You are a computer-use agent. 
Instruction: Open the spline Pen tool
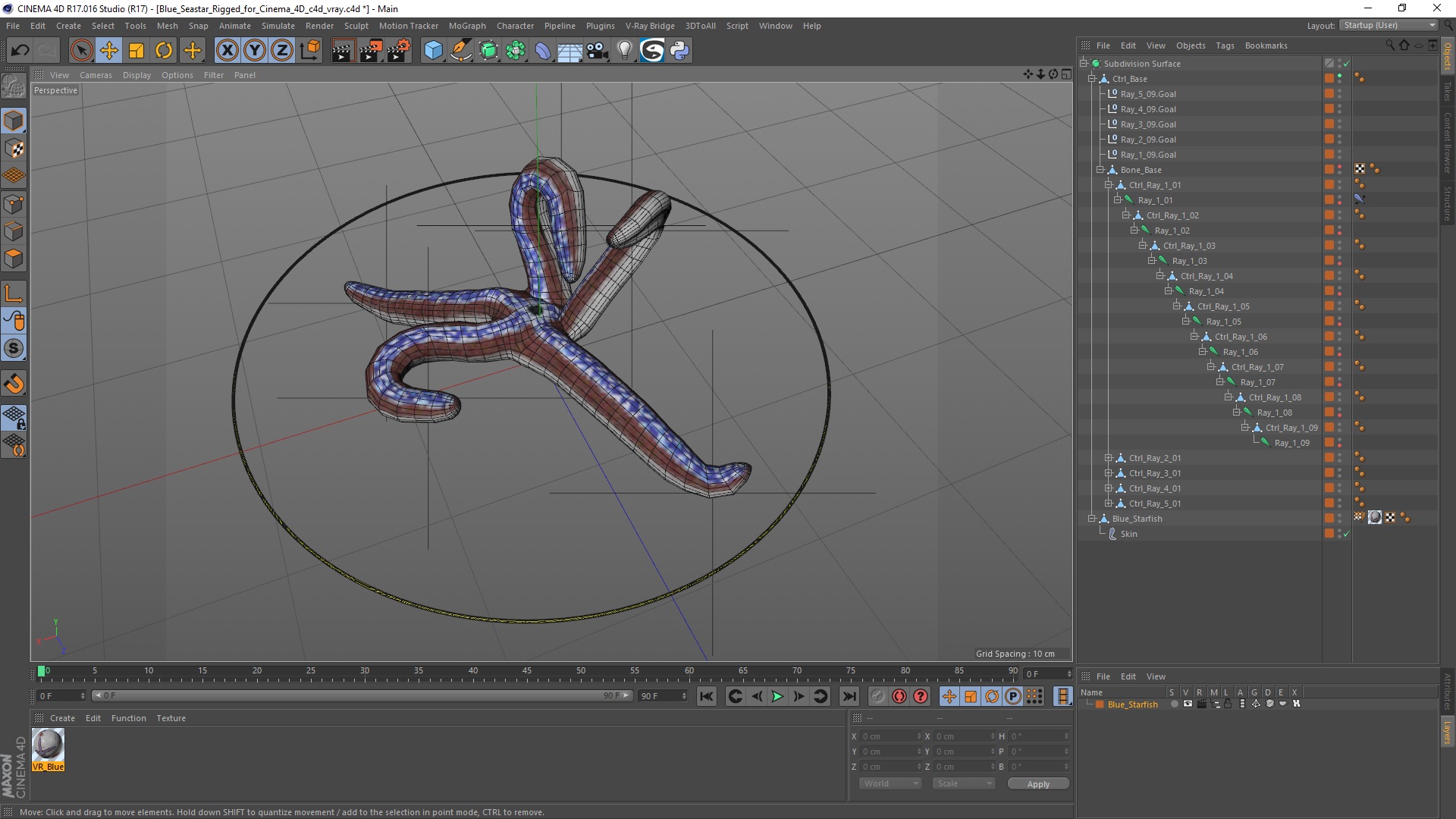click(x=461, y=51)
